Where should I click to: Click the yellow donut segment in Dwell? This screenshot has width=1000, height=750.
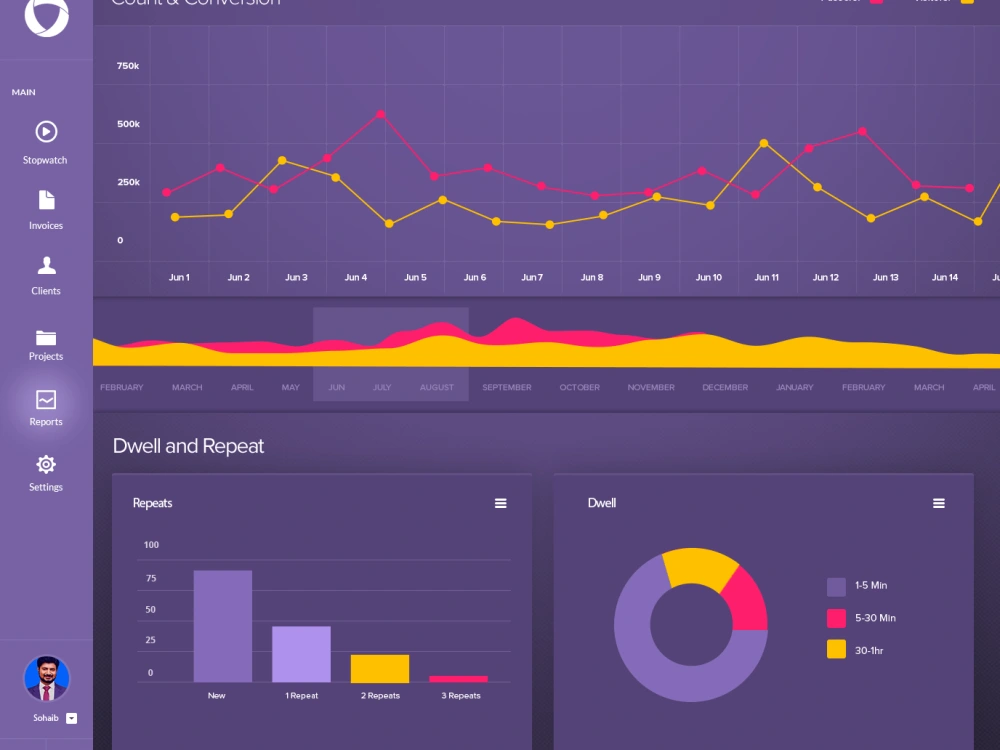tap(700, 567)
